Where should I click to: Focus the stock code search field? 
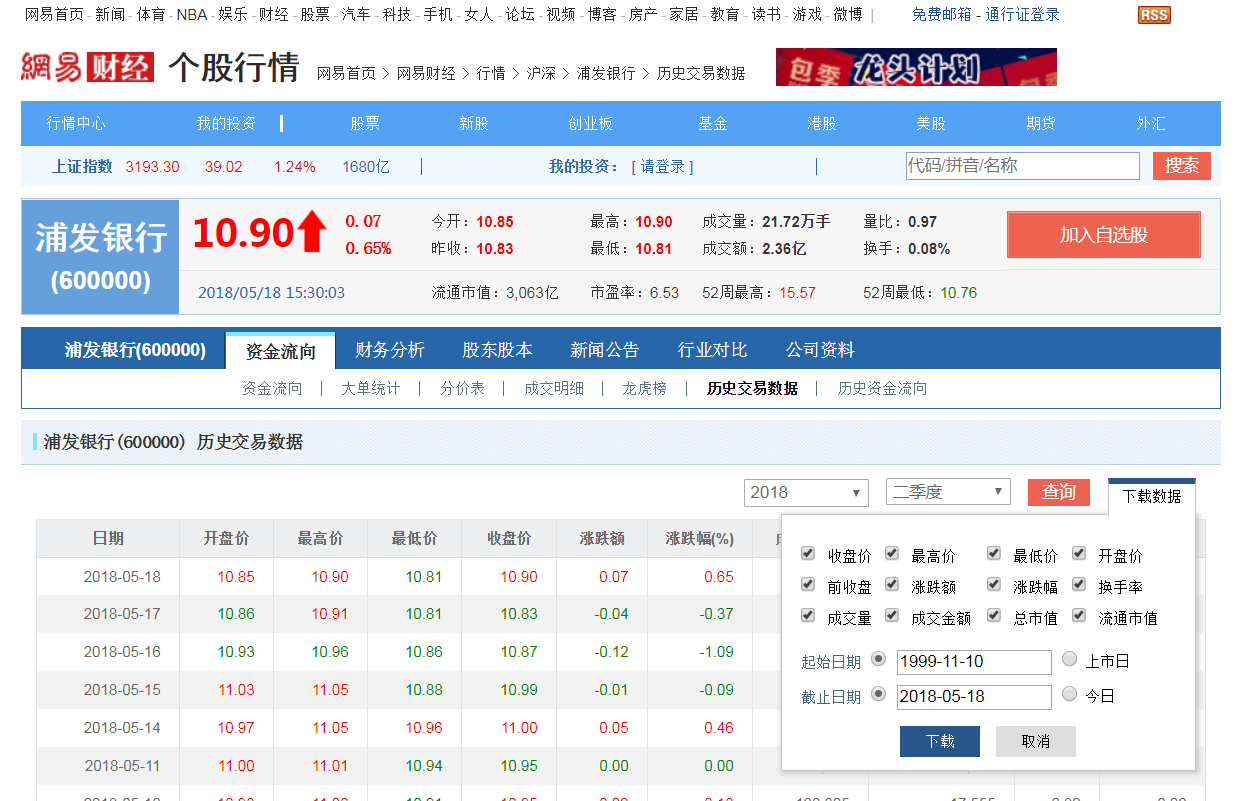point(1021,166)
